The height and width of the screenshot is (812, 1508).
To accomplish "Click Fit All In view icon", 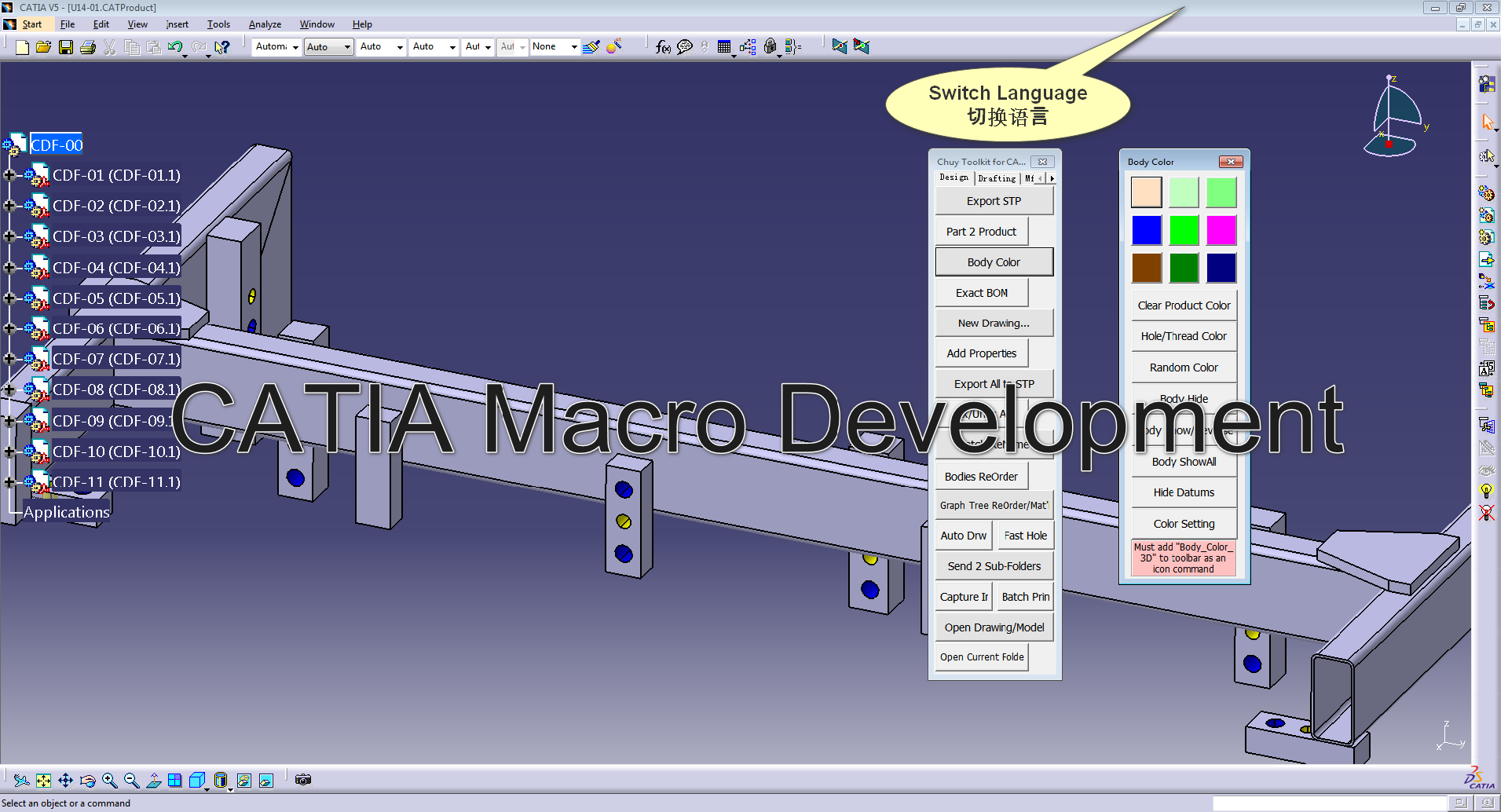I will click(x=43, y=780).
